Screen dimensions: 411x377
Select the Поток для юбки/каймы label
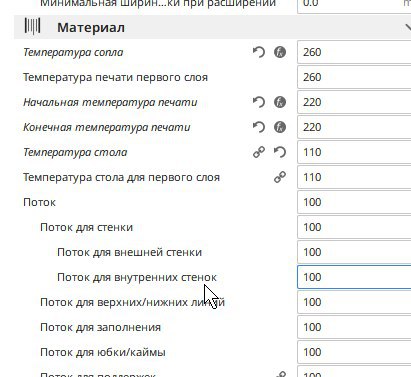(x=103, y=352)
